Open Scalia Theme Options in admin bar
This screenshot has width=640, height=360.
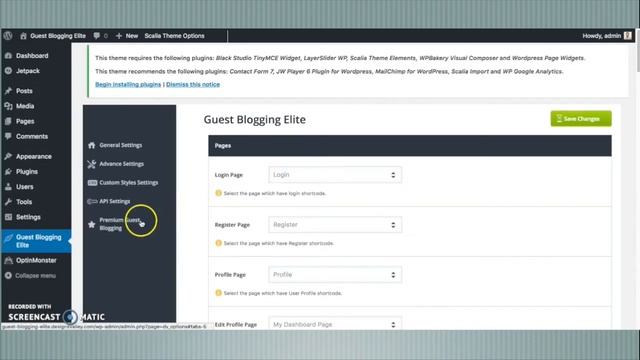coord(174,36)
